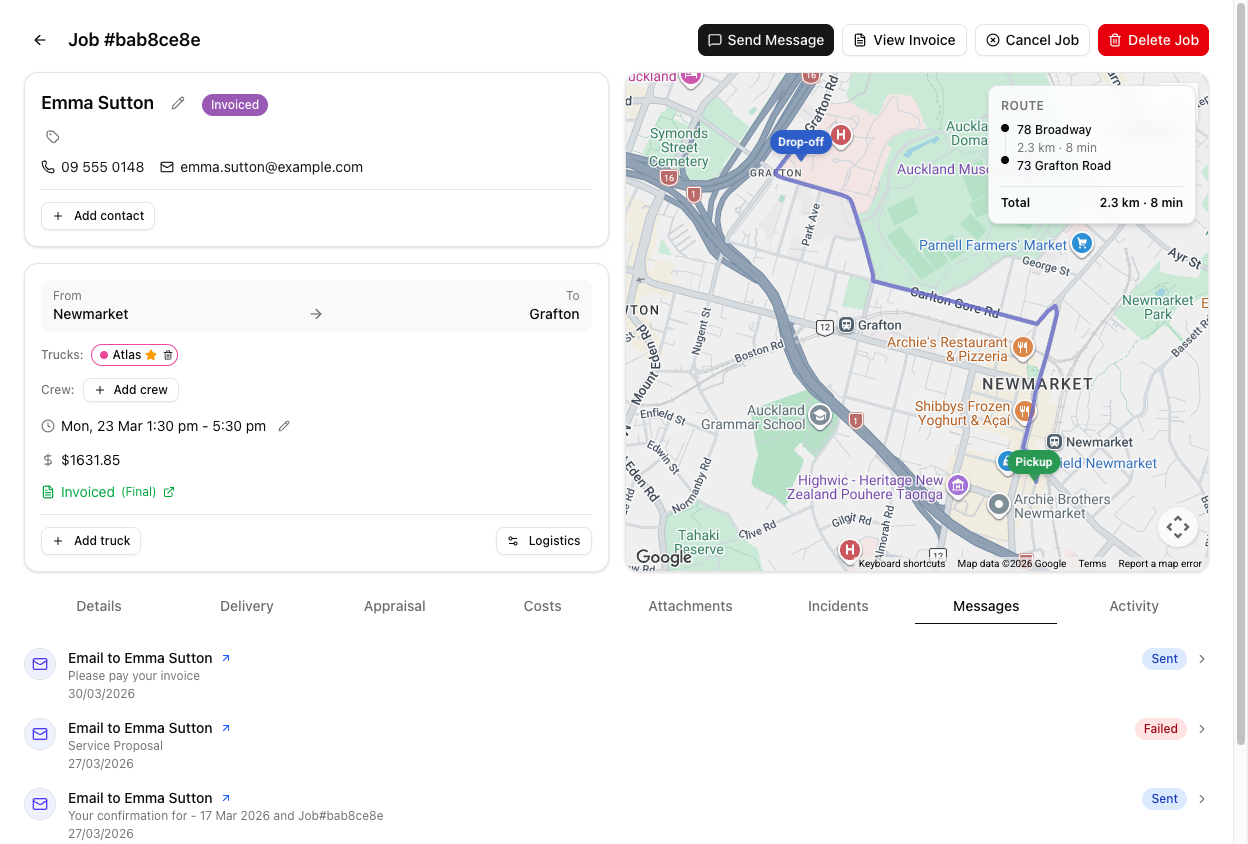Screen dimensions: 1248x844
Task: Open the confirmation email external link icon
Action: coord(226,798)
